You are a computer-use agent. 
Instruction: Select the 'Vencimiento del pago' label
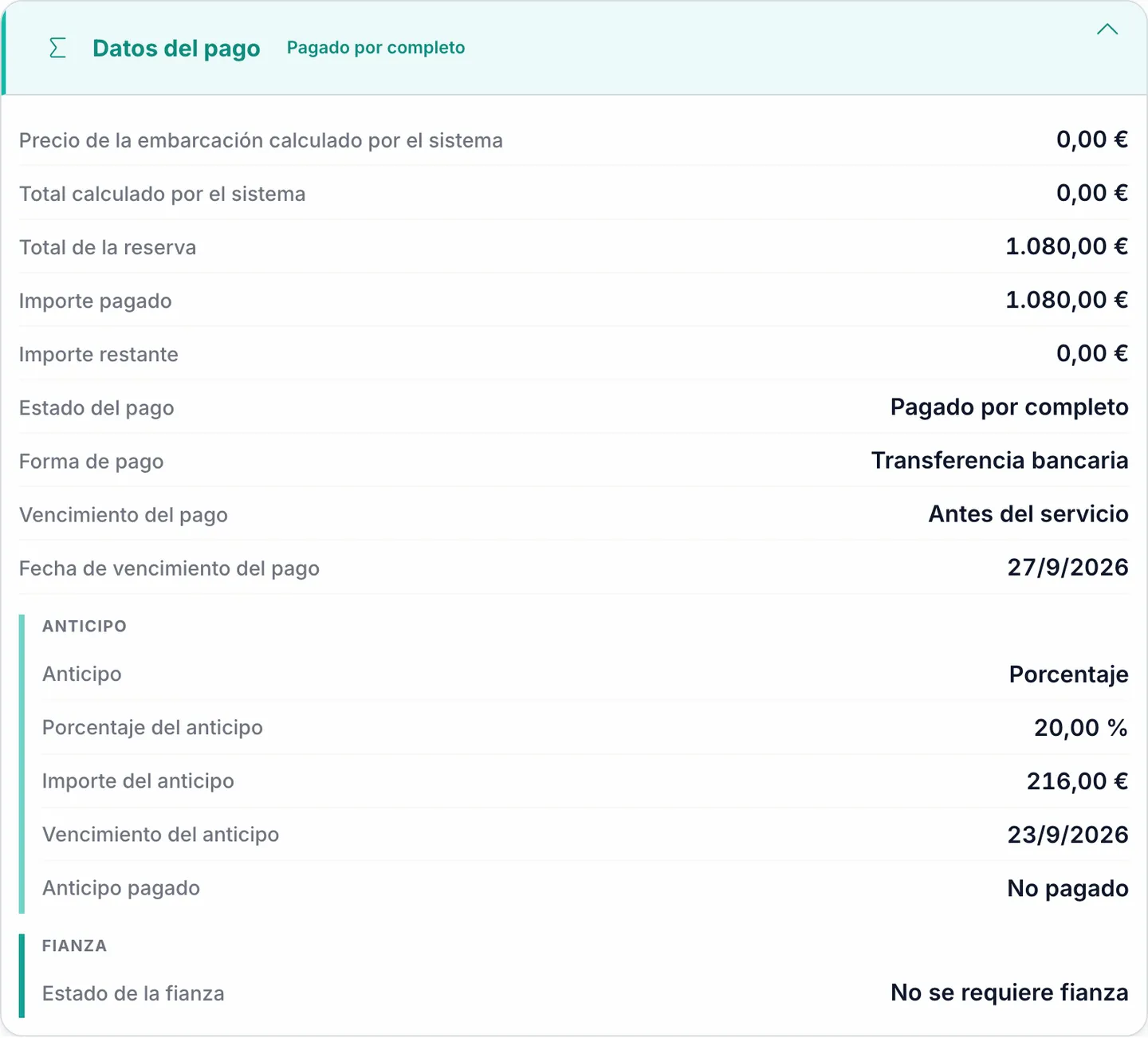(x=124, y=514)
